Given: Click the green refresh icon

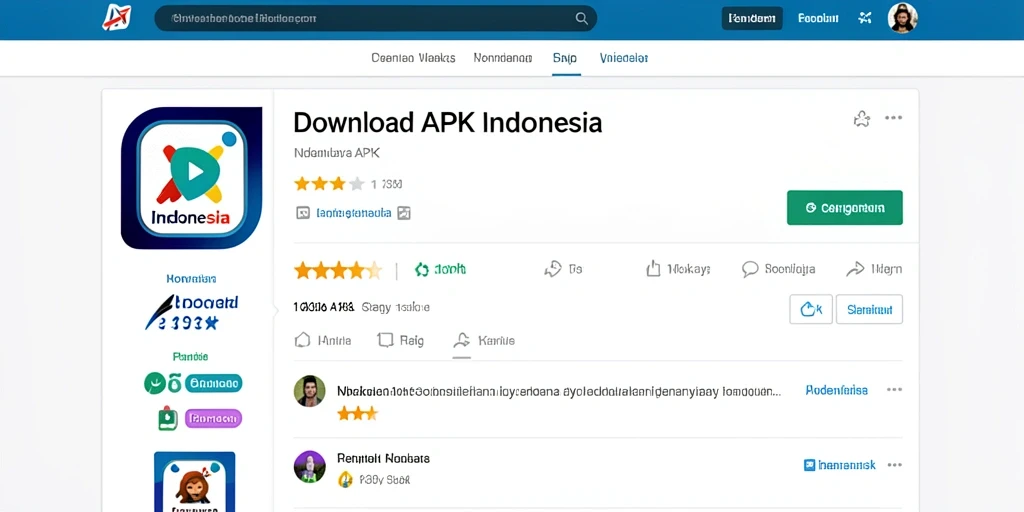Looking at the screenshot, I should [x=422, y=269].
